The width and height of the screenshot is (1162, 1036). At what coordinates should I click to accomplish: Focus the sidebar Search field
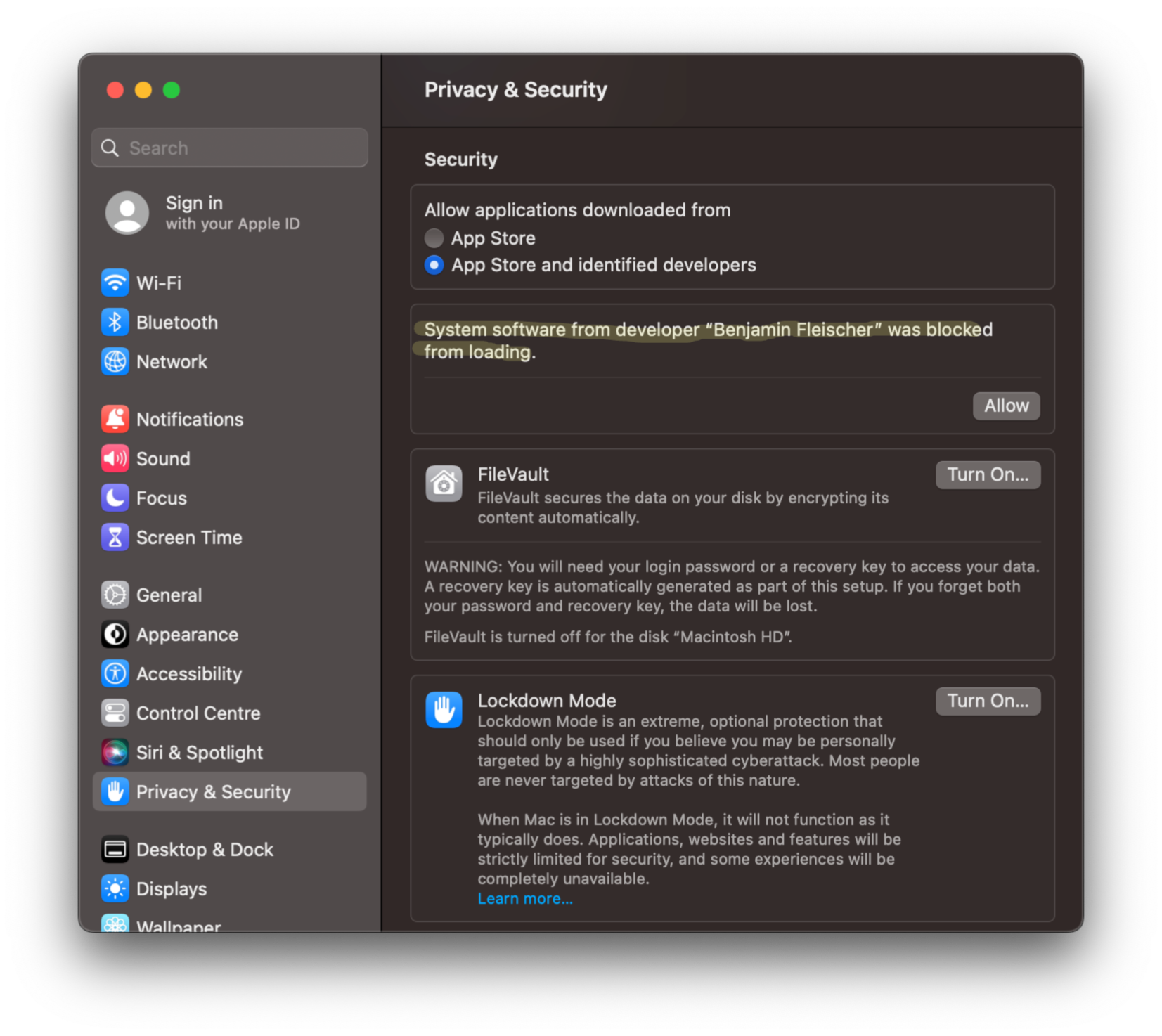[x=229, y=148]
